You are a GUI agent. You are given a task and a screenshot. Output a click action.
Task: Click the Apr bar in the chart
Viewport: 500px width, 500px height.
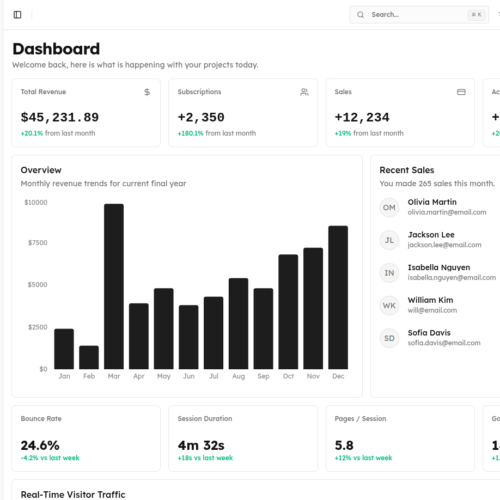[139, 336]
